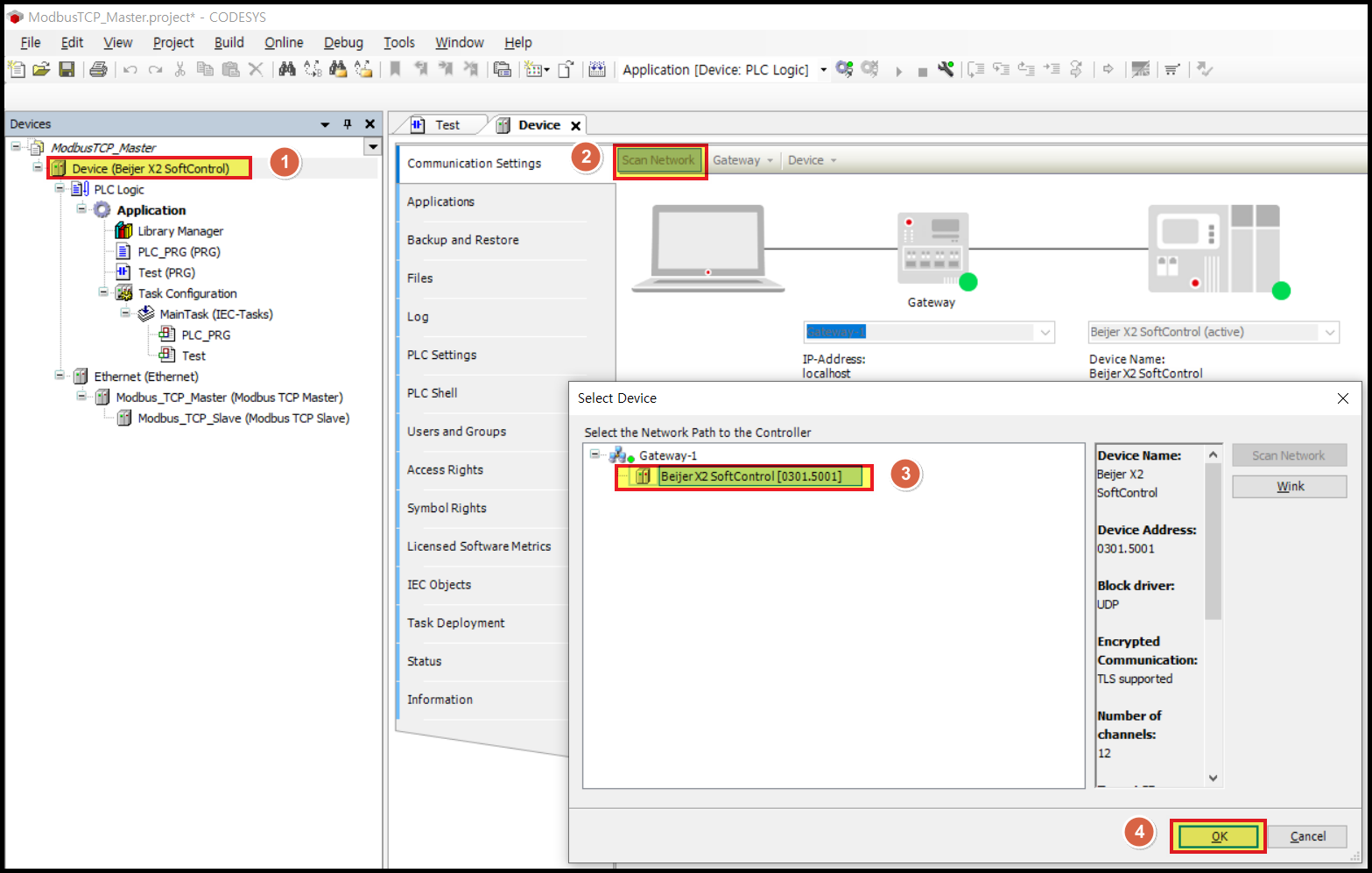The width and height of the screenshot is (1372, 873).
Task: Open the Application selector dropdown in toolbar
Action: 823,70
